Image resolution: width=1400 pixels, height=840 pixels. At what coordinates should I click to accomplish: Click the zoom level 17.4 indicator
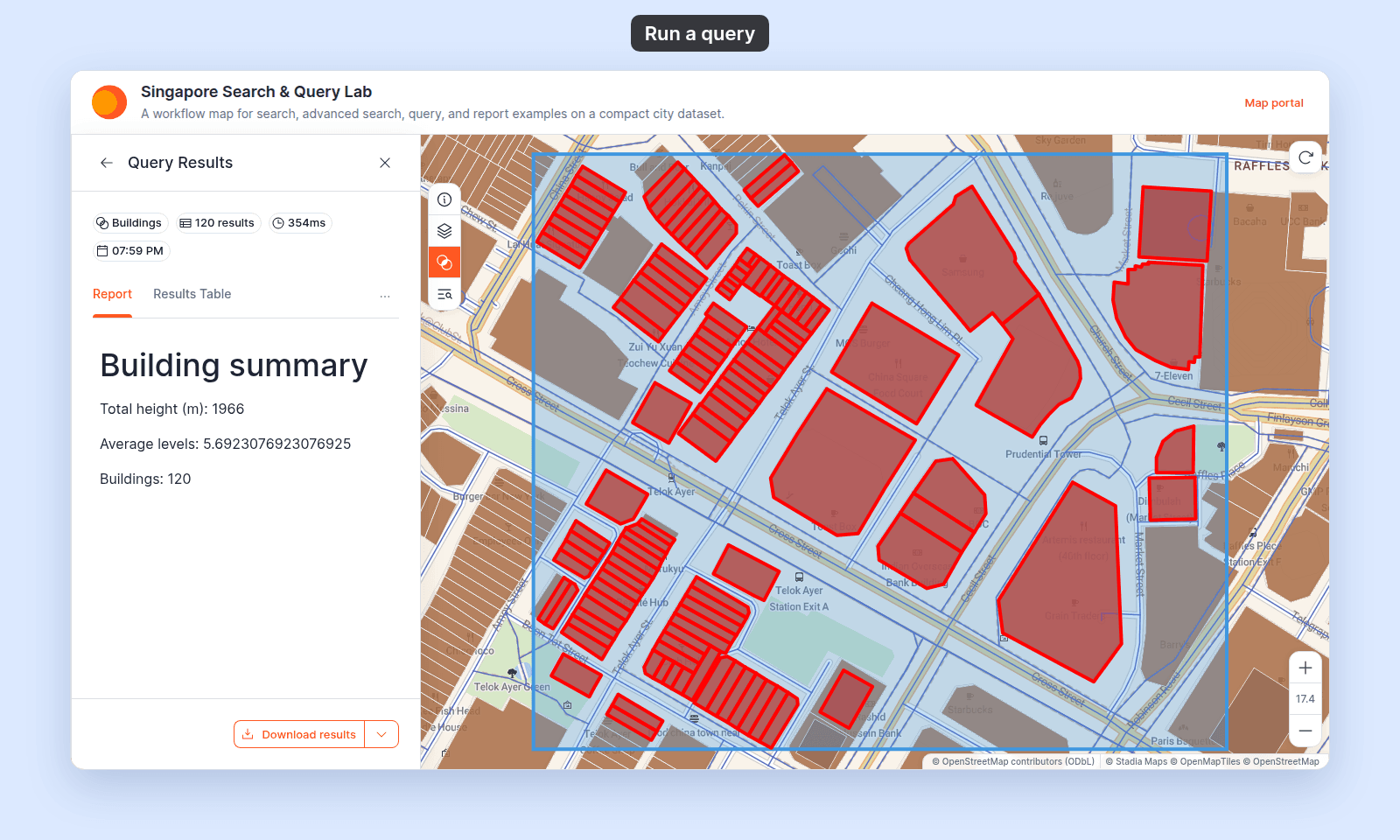pyautogui.click(x=1305, y=699)
